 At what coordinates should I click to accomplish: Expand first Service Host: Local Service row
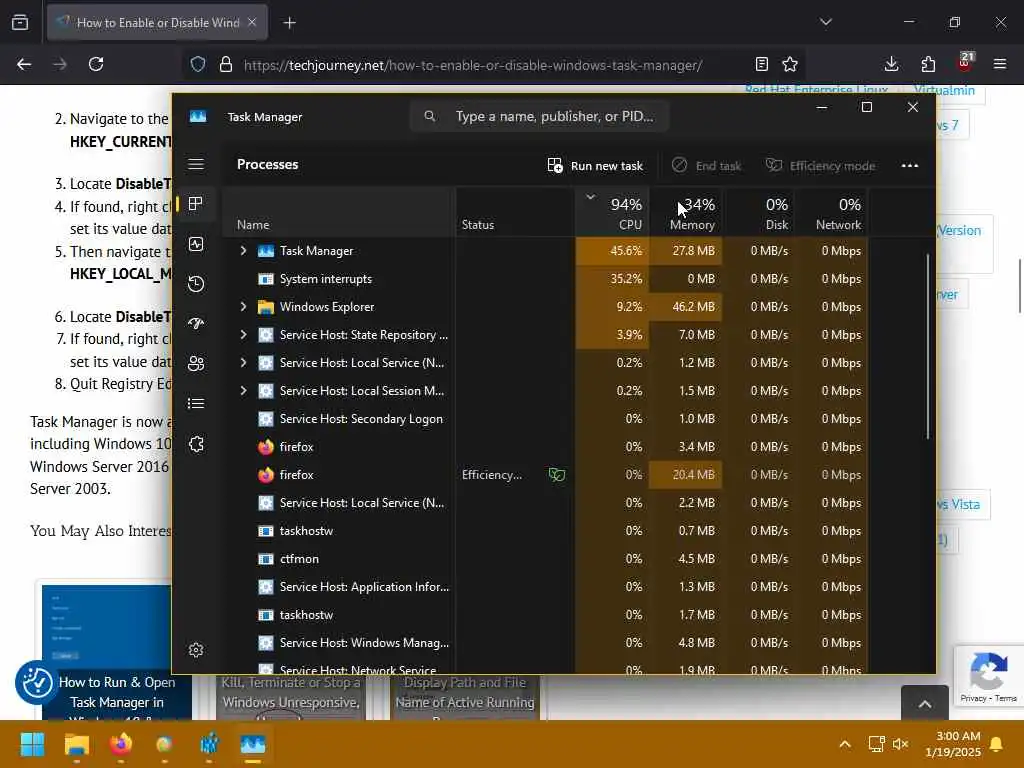point(243,363)
